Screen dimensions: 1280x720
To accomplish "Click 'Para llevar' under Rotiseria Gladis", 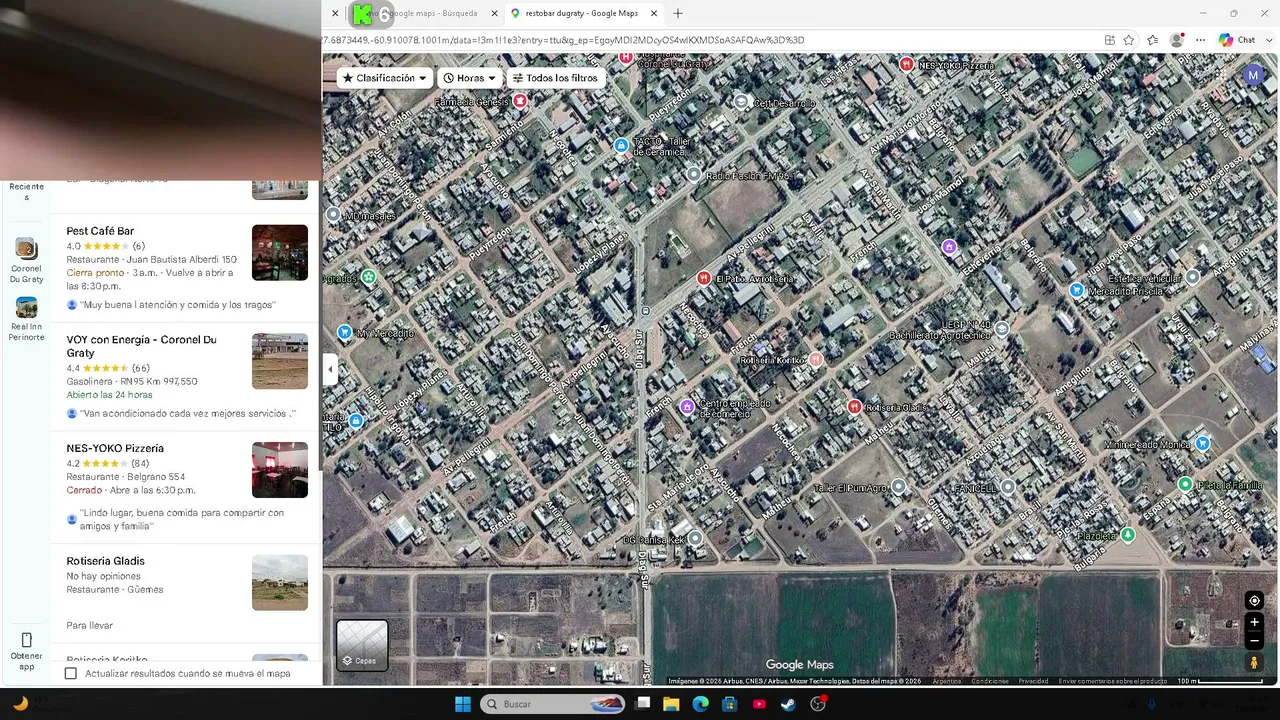I will 90,626.
